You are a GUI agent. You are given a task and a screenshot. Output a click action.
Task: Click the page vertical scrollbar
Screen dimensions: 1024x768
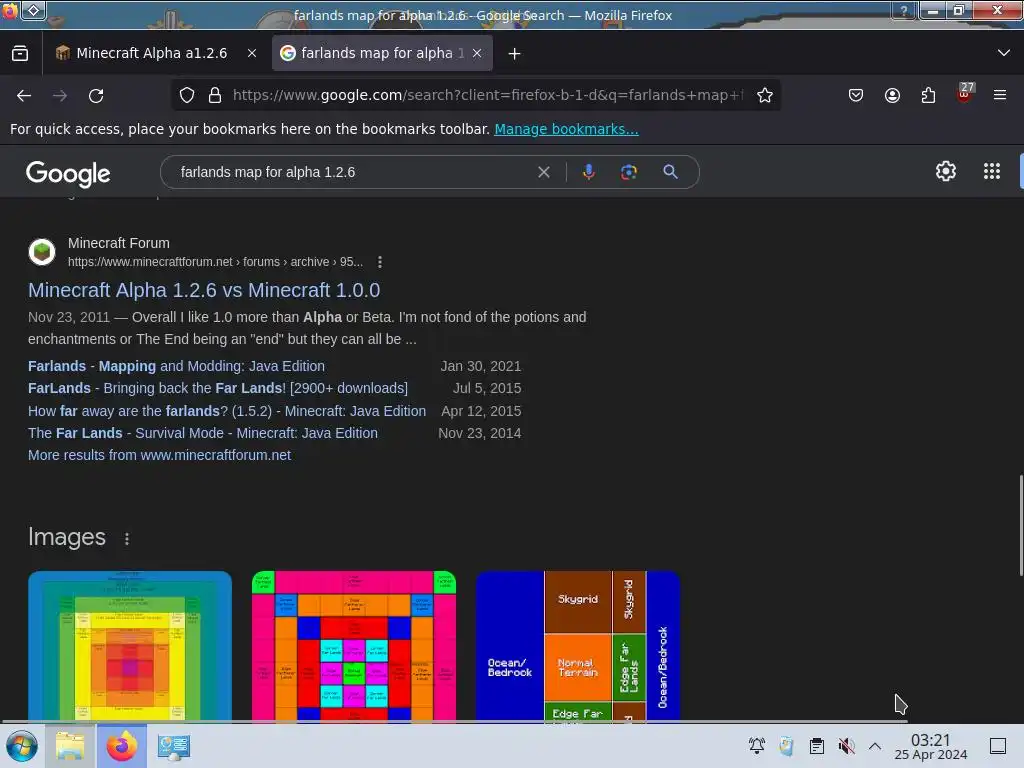pos(1020,526)
